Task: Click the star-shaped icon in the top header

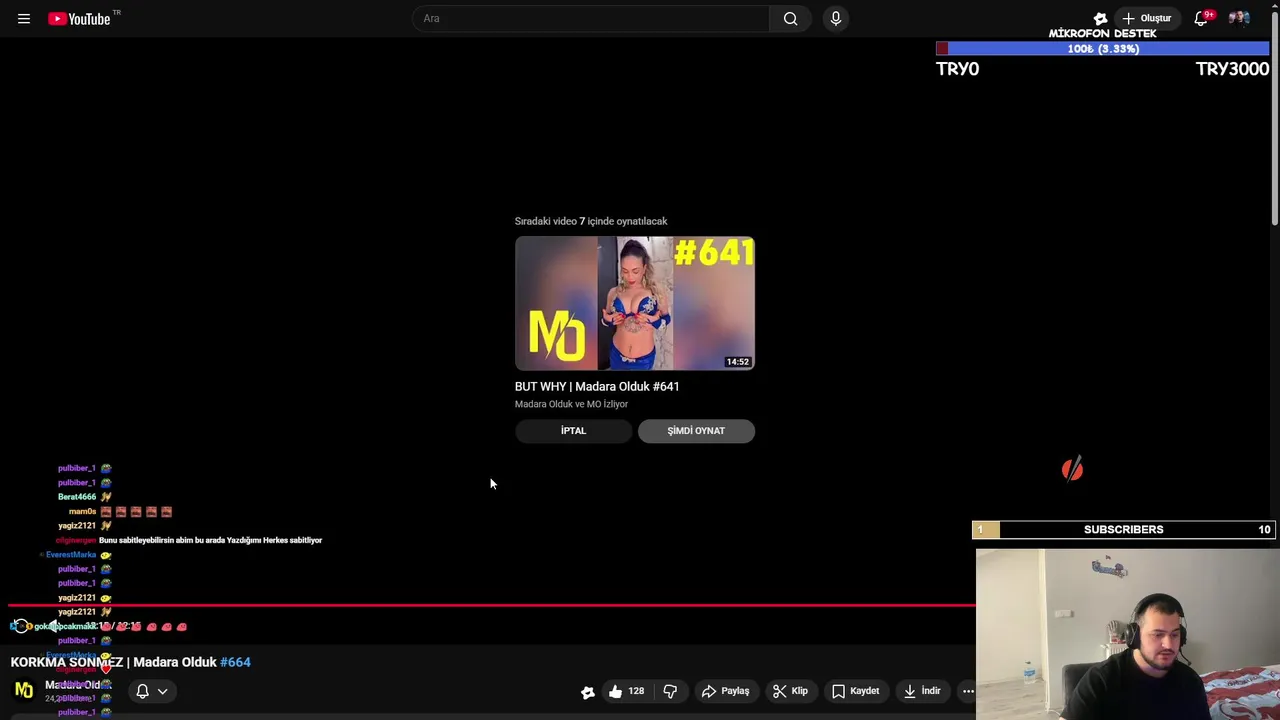Action: pos(1100,18)
